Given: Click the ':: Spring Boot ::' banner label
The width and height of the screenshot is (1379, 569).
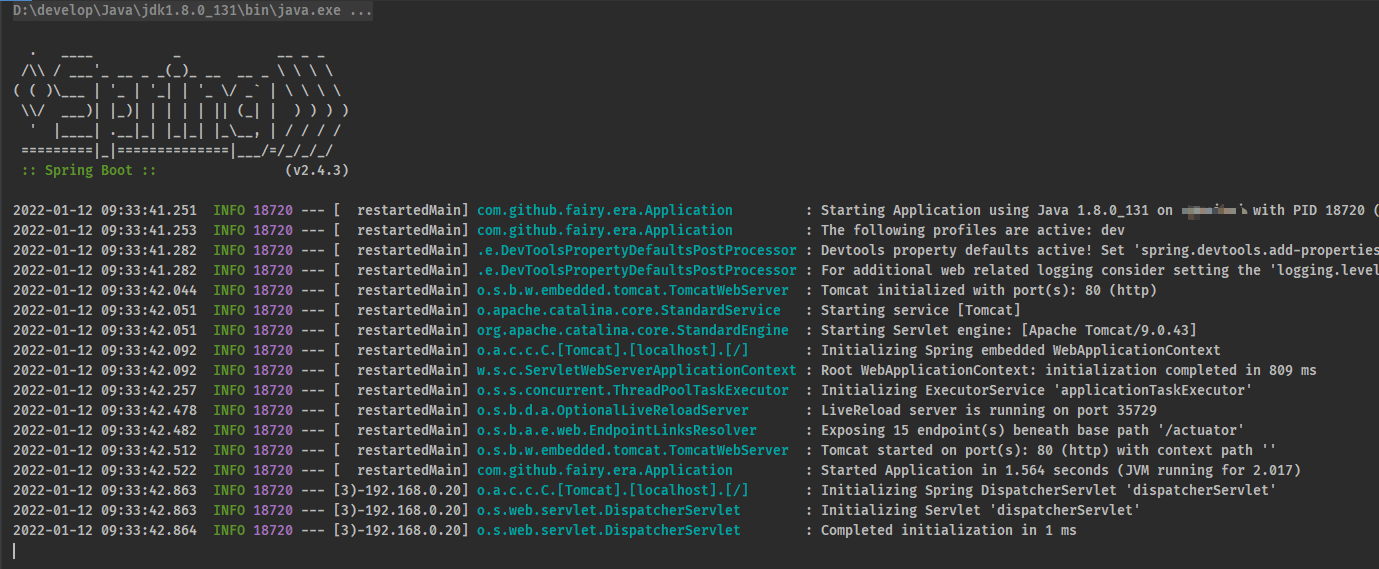Looking at the screenshot, I should [89, 170].
